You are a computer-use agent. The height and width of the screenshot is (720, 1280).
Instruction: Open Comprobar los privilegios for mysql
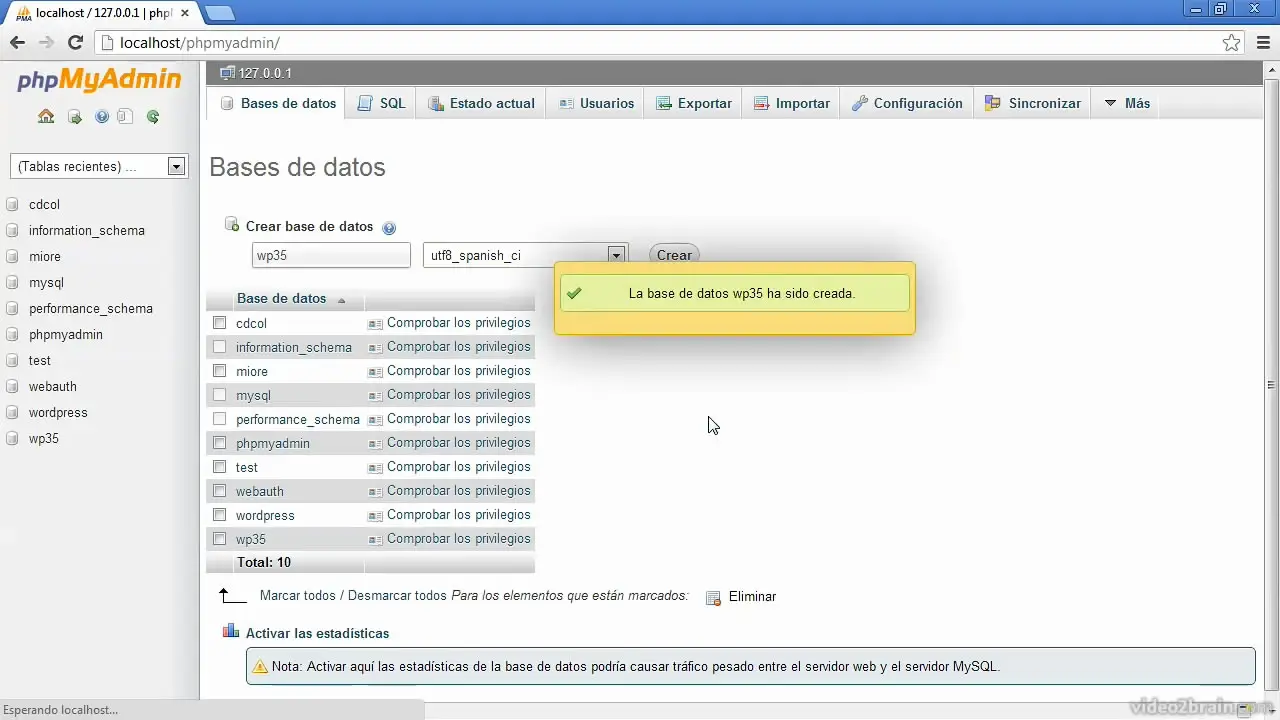tap(459, 395)
